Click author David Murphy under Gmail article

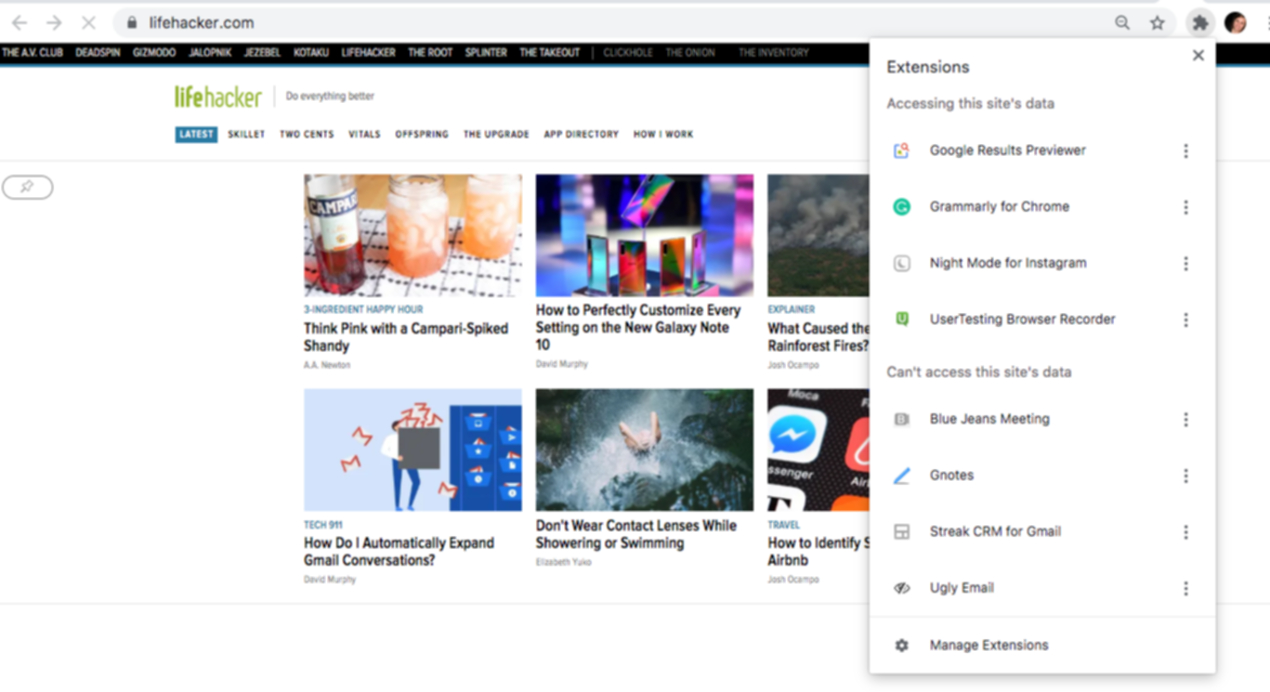point(330,579)
